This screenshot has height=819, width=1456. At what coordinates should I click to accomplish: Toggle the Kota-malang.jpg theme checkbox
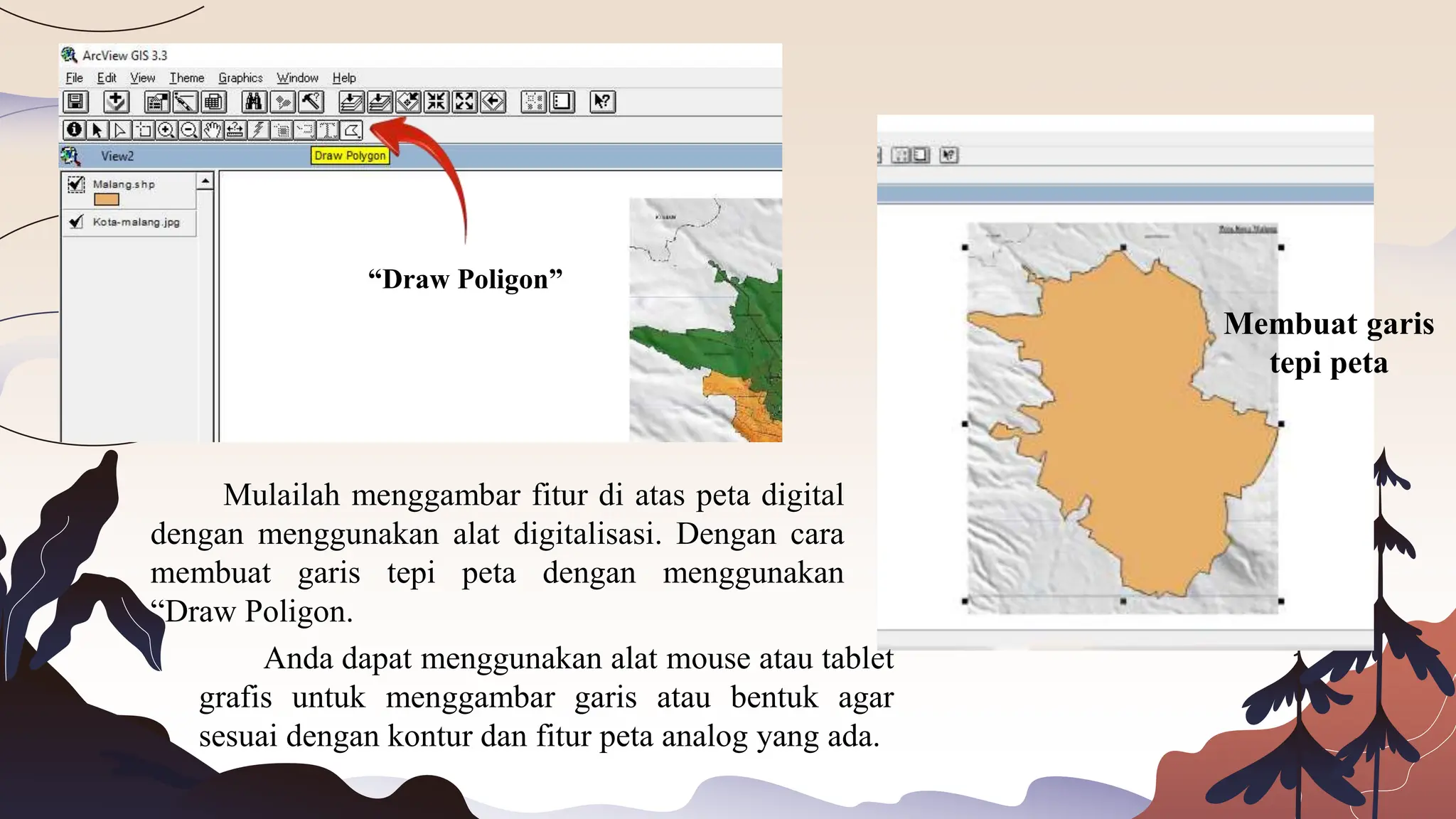[76, 222]
